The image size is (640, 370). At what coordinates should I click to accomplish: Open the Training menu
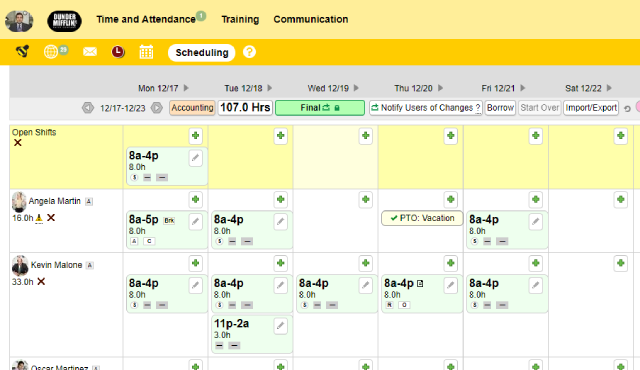(240, 19)
